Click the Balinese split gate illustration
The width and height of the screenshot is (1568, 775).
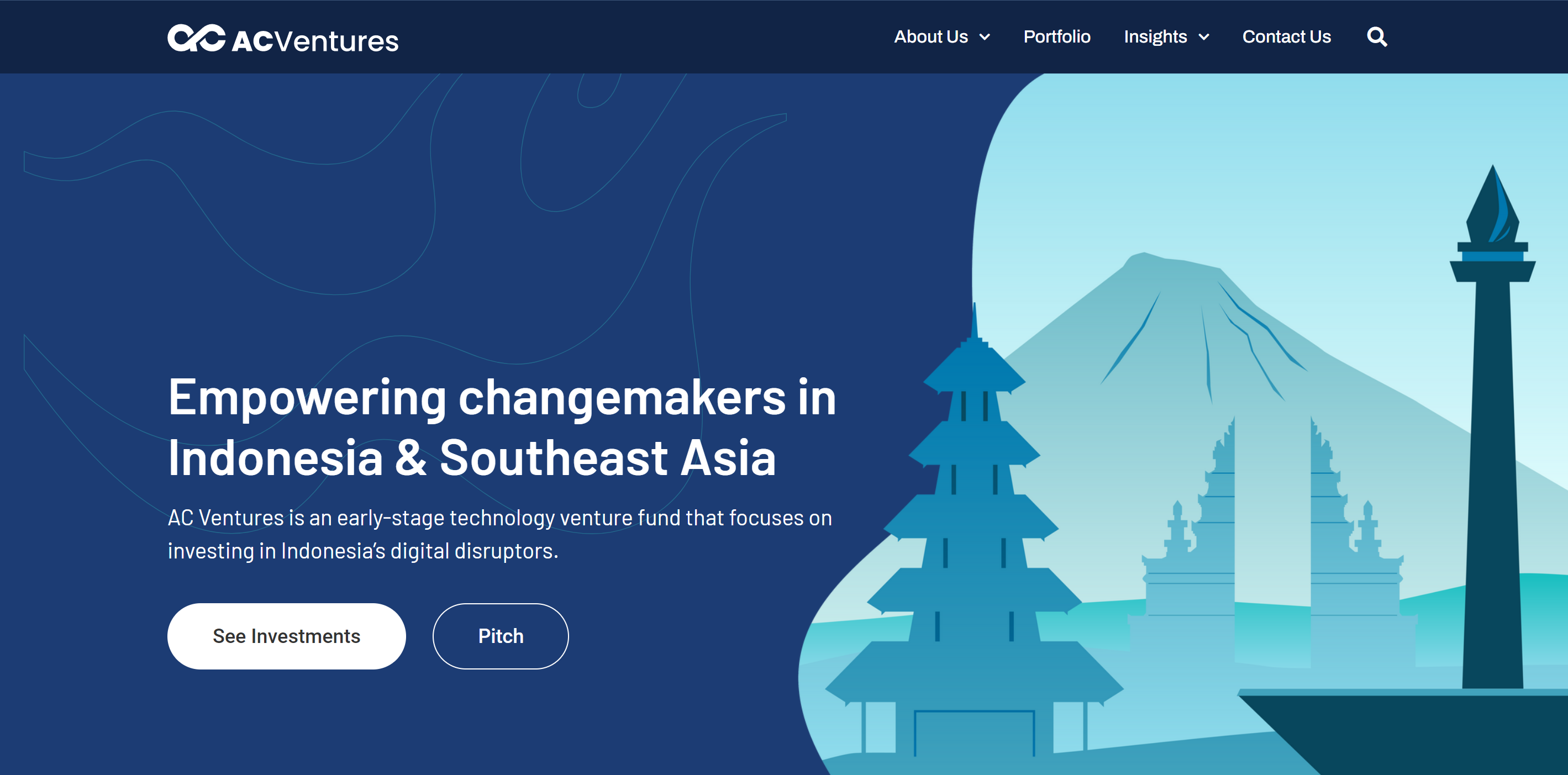pyautogui.click(x=1272, y=542)
